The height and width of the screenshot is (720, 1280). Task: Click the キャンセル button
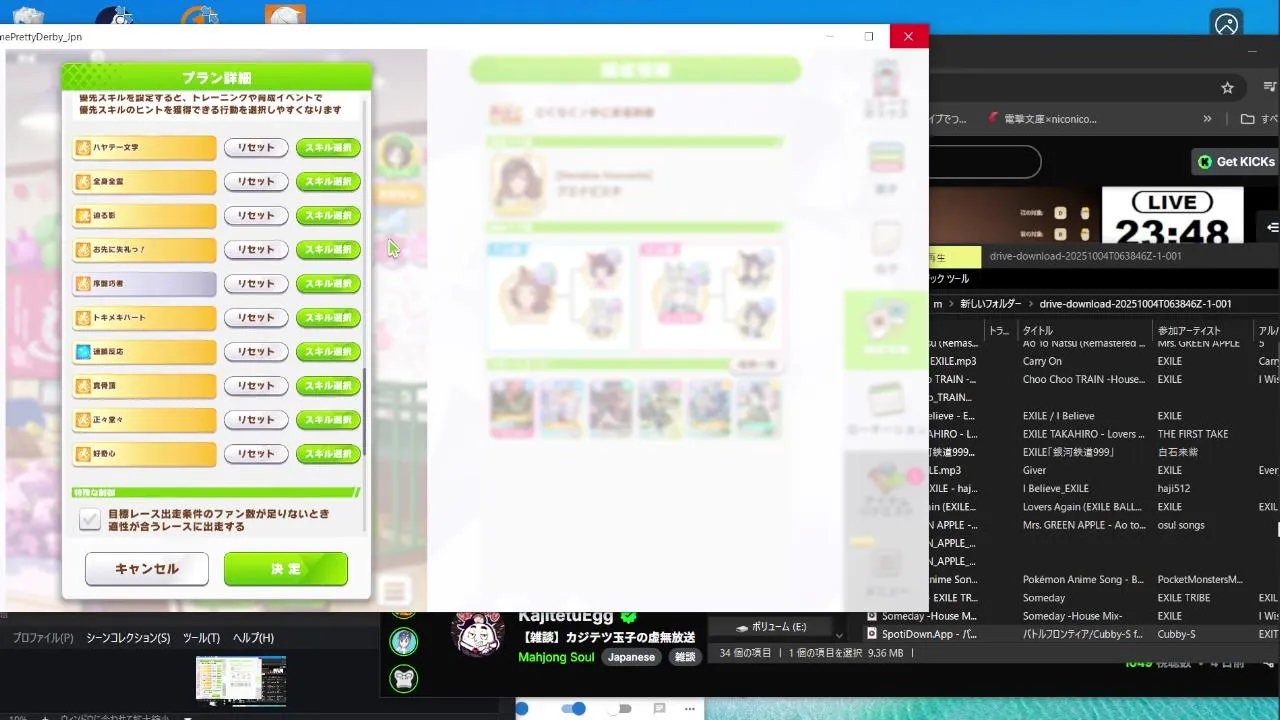(147, 569)
